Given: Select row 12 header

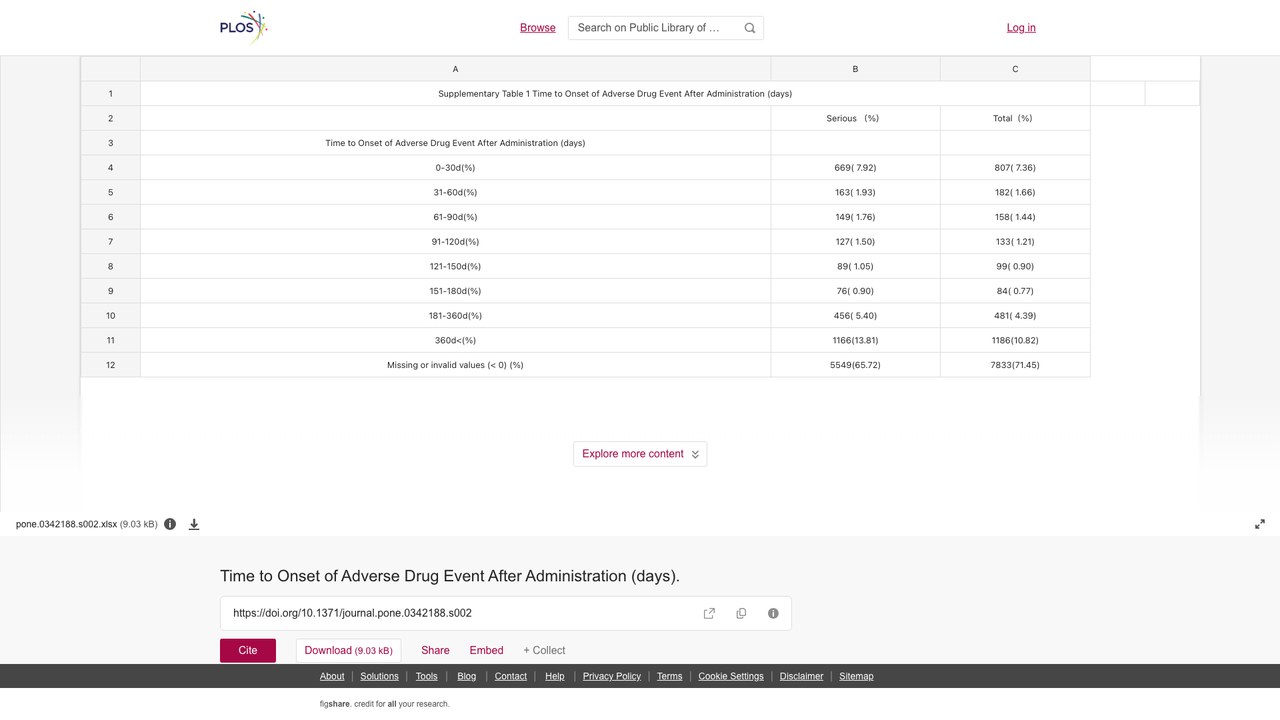Looking at the screenshot, I should [110, 365].
